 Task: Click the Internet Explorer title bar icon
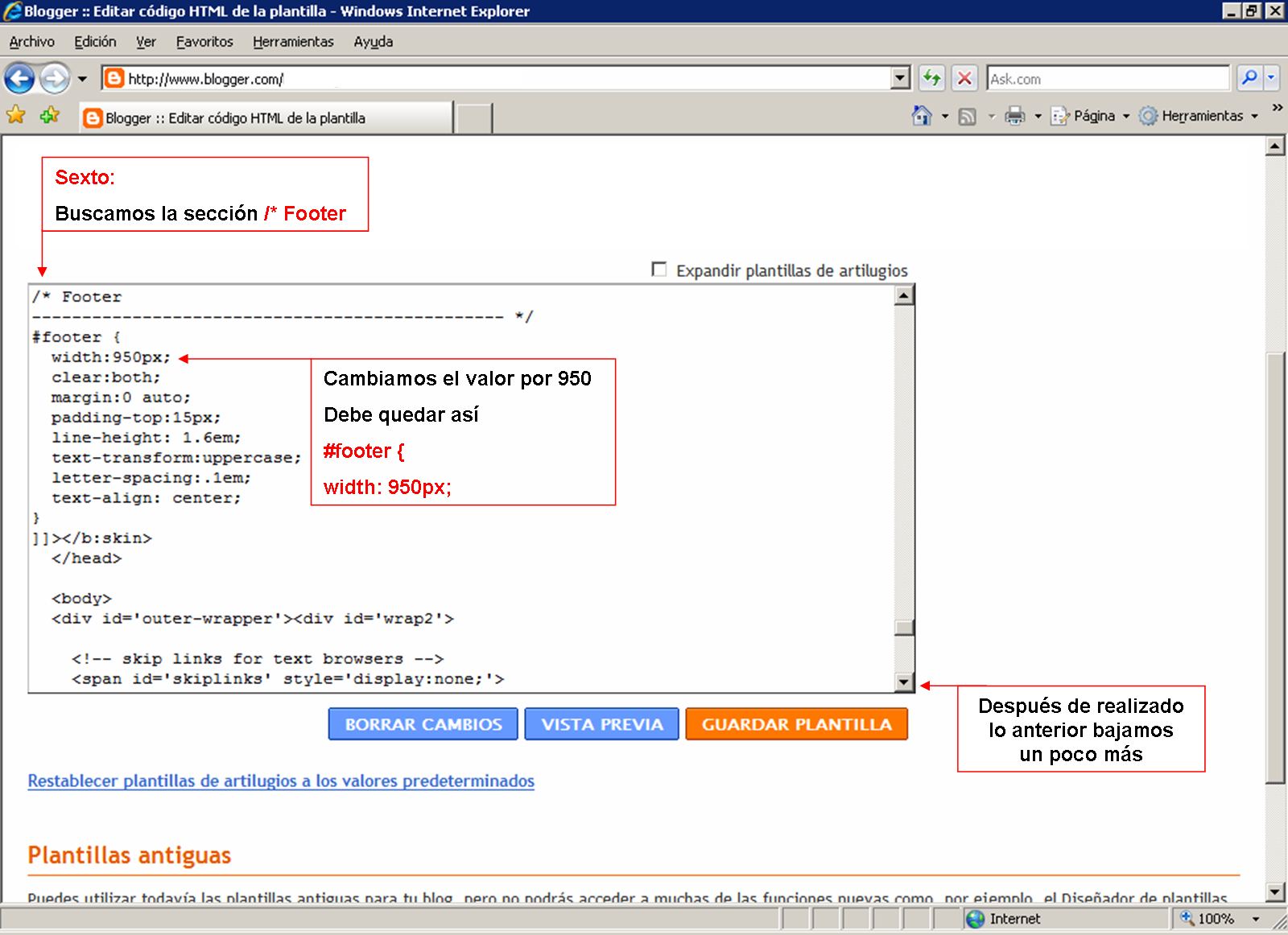[x=12, y=11]
